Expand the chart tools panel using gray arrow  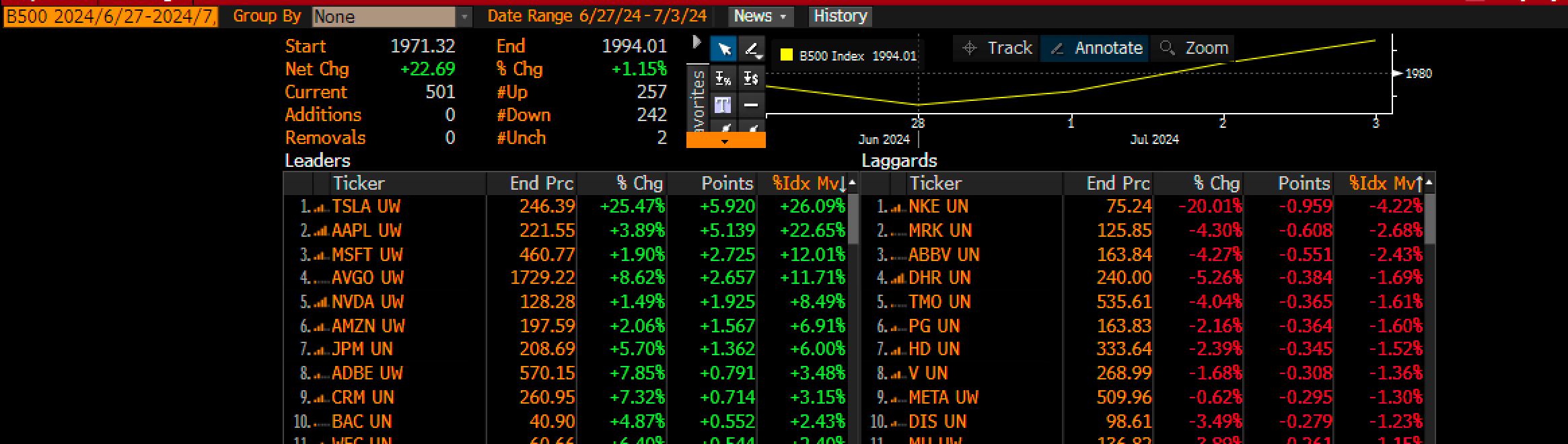[x=697, y=42]
